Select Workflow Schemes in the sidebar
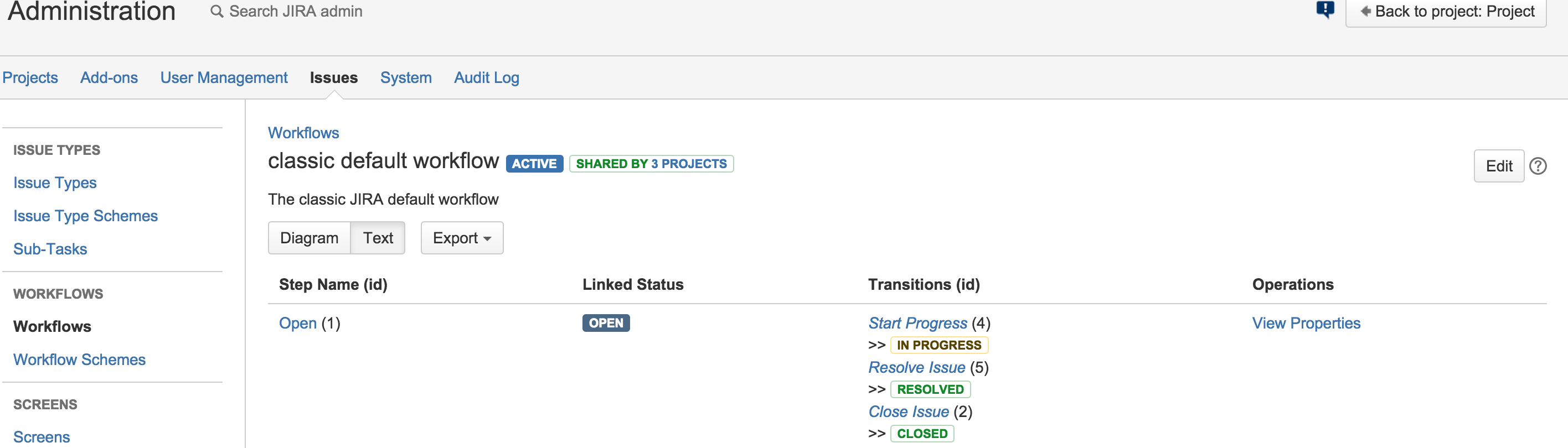 (79, 360)
